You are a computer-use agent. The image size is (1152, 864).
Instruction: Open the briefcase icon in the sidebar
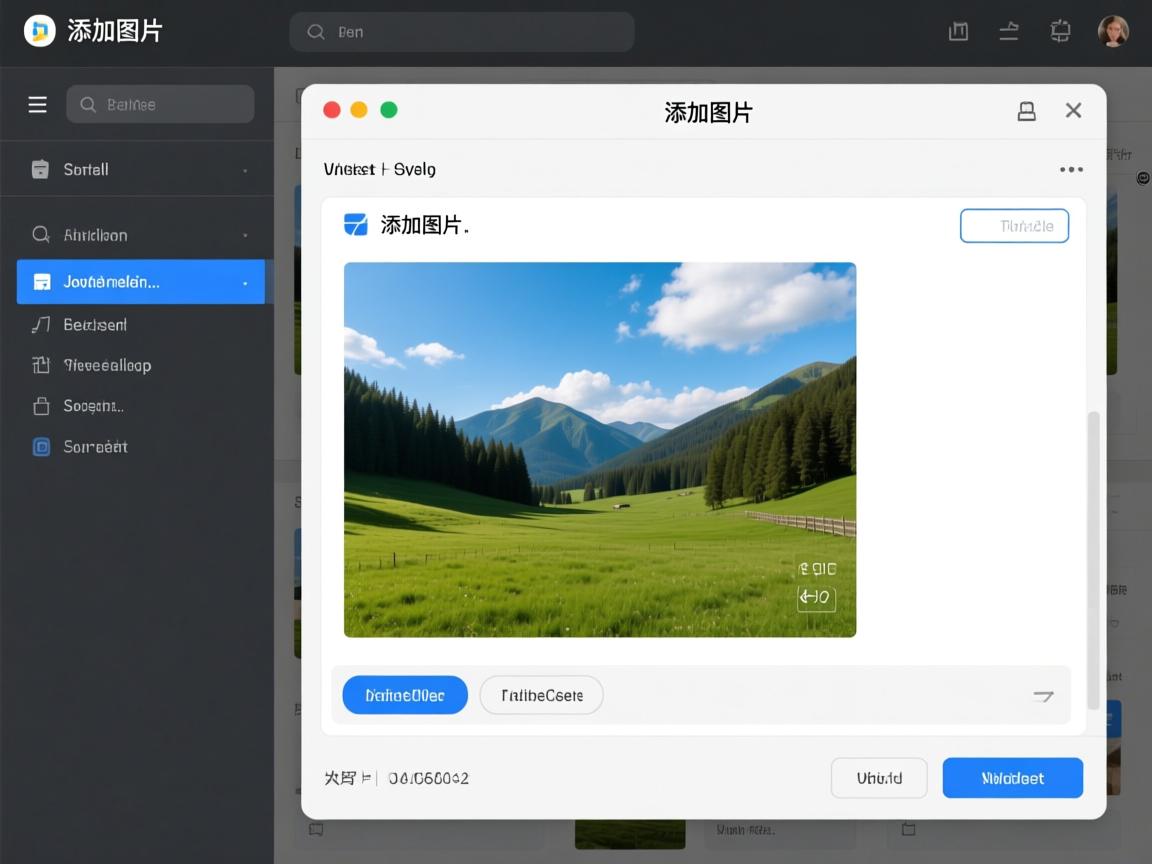tap(40, 406)
